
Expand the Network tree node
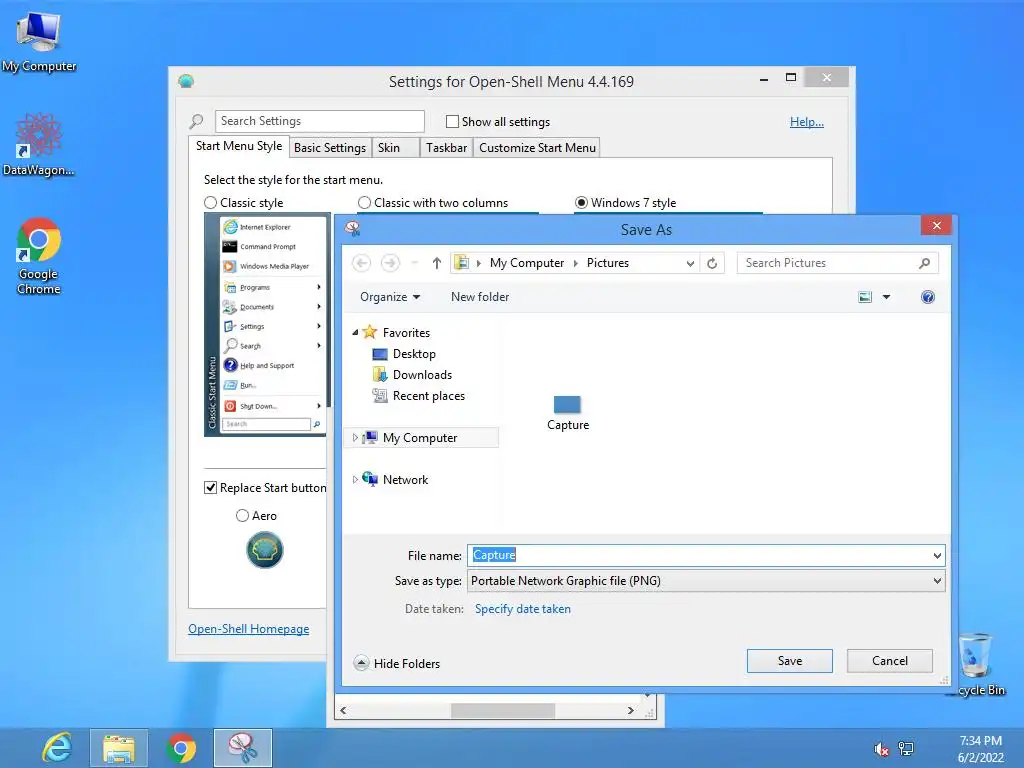355,479
